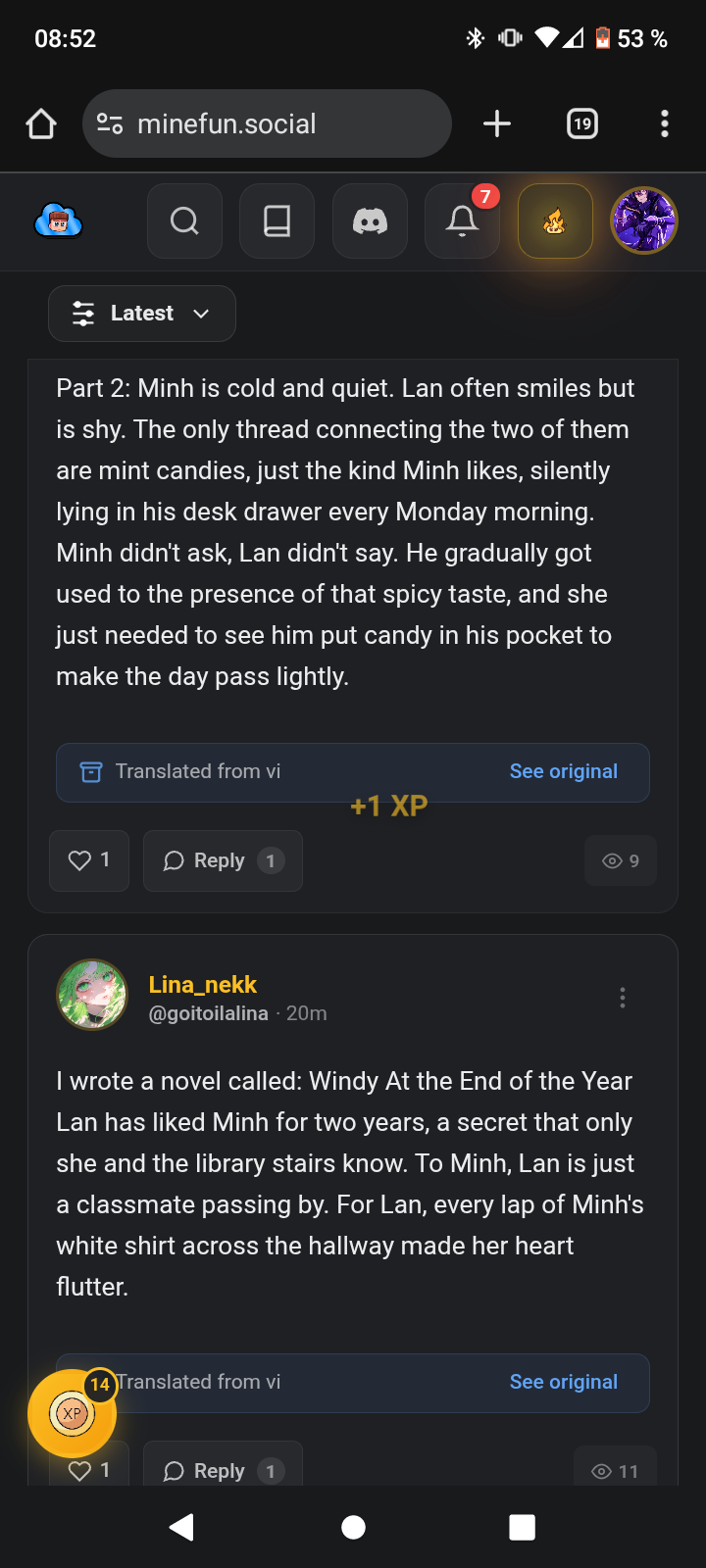Tap the flame streak icon
The width and height of the screenshot is (706, 1568).
(x=555, y=221)
